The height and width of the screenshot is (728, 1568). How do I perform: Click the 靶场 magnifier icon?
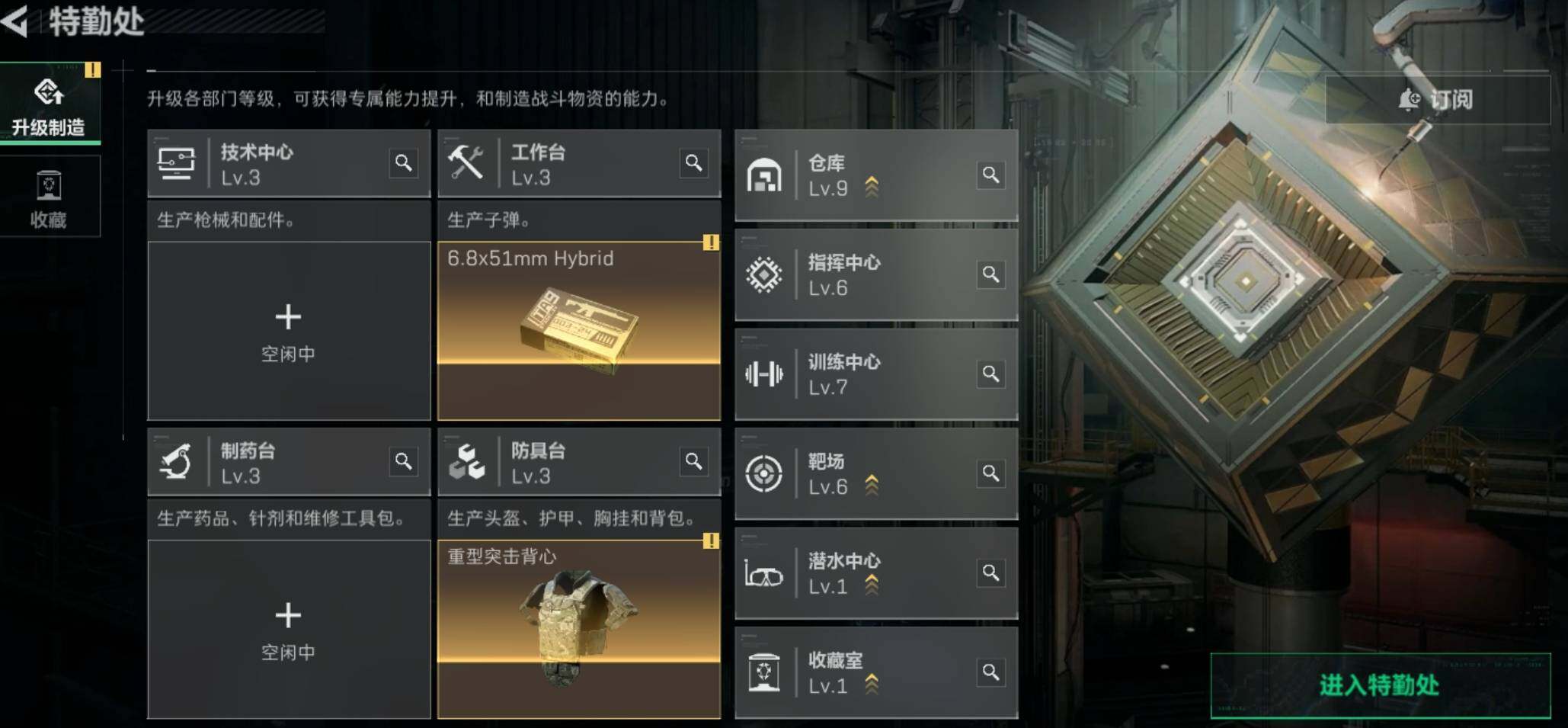point(990,473)
